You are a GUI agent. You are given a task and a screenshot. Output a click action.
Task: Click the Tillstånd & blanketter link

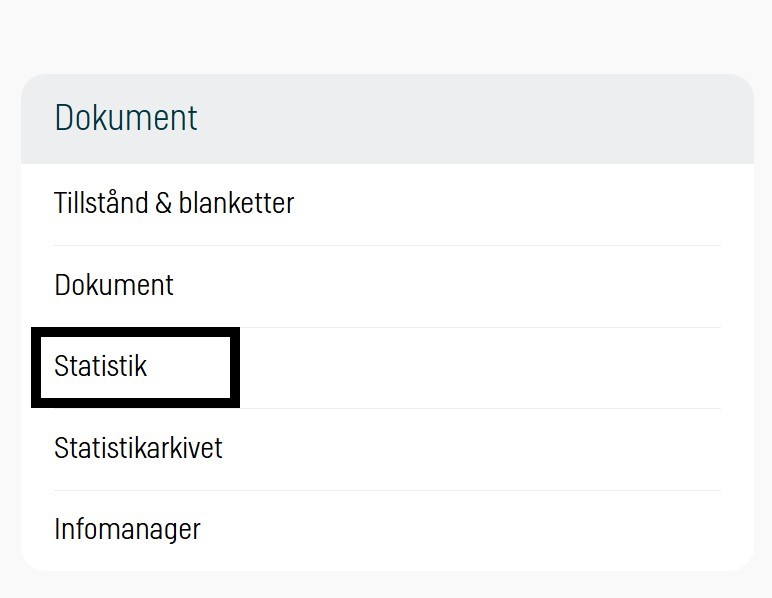pos(174,204)
